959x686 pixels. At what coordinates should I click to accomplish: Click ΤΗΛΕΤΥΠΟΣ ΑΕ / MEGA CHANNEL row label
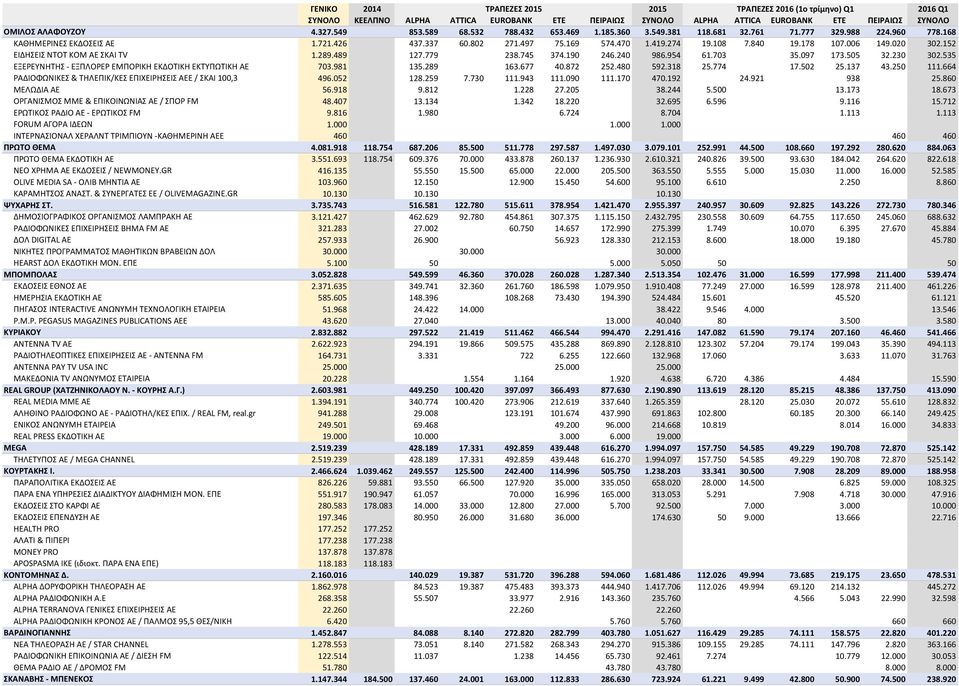coord(74,459)
